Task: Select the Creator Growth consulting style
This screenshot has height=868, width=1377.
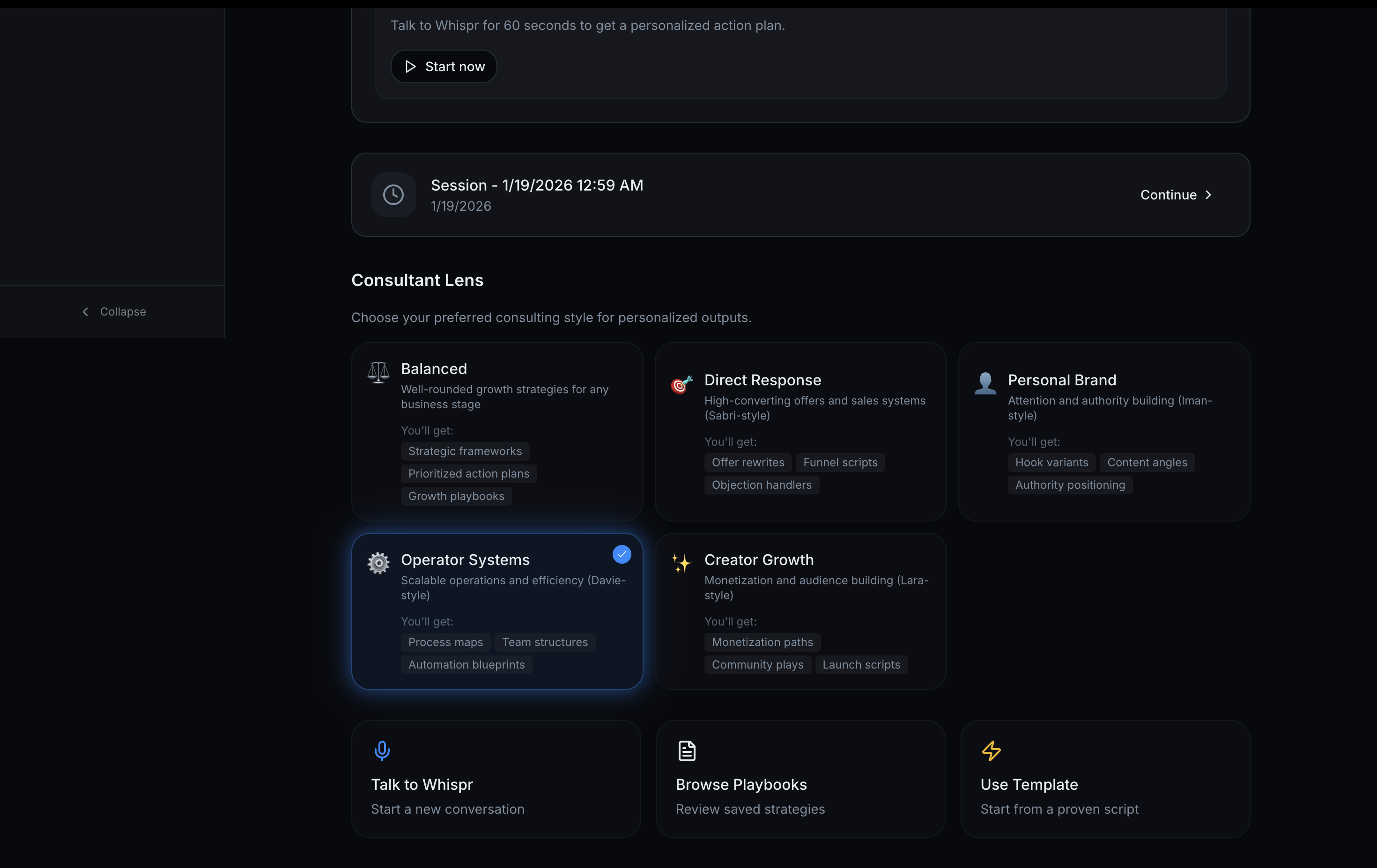Action: (x=800, y=611)
